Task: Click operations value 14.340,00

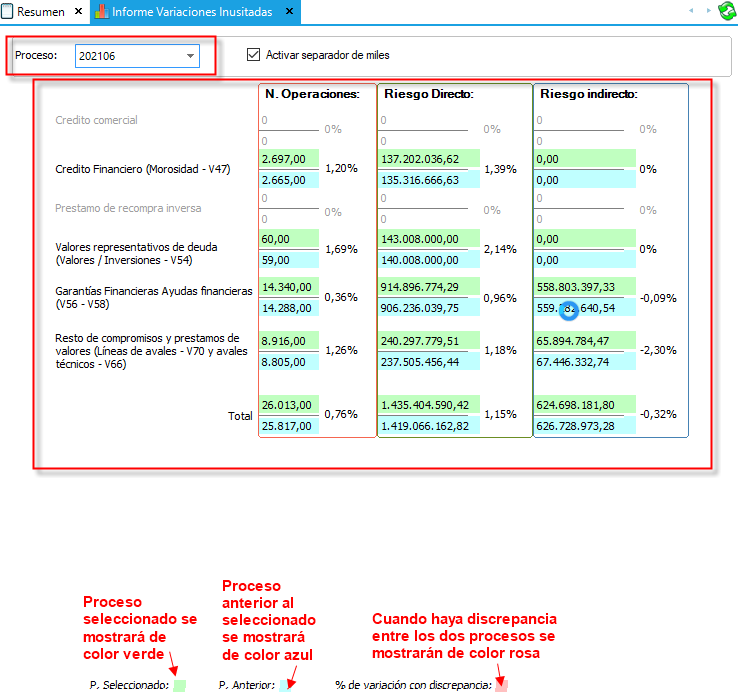Action: (289, 287)
